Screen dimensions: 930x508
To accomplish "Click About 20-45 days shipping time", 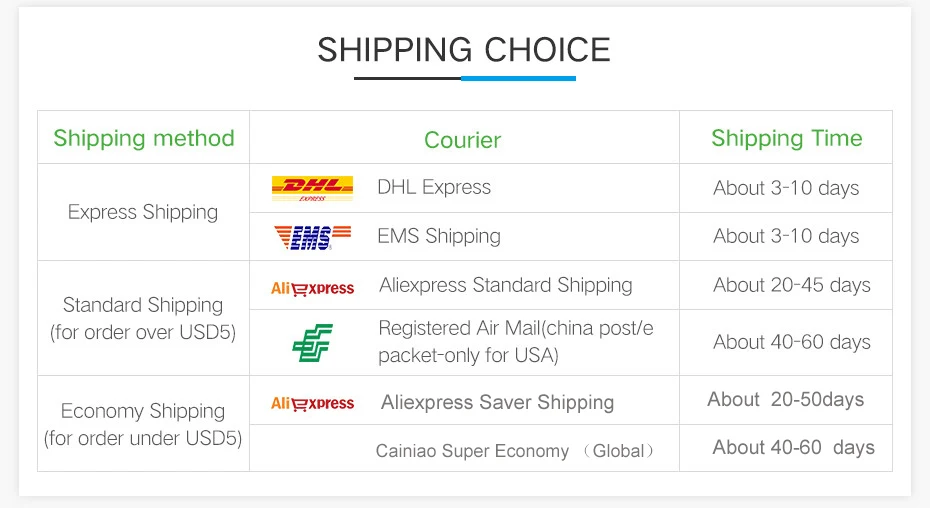I will point(791,285).
